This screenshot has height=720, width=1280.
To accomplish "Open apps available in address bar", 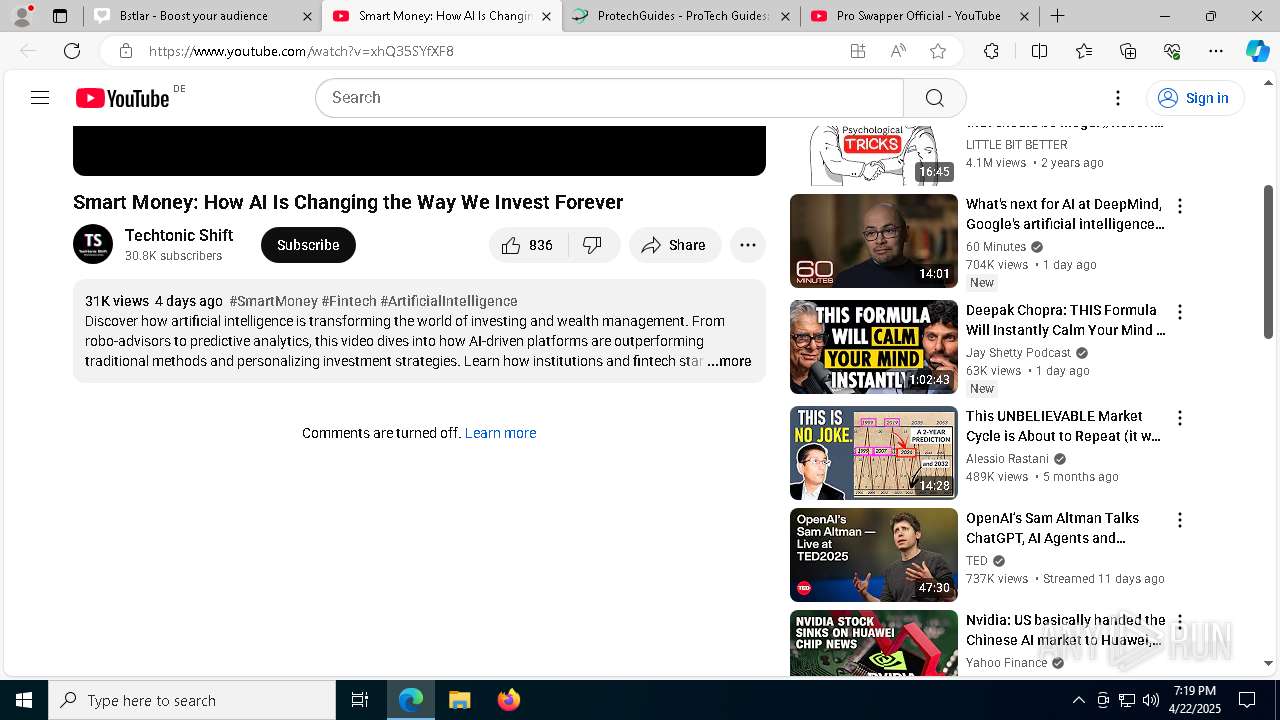I will pos(858,51).
